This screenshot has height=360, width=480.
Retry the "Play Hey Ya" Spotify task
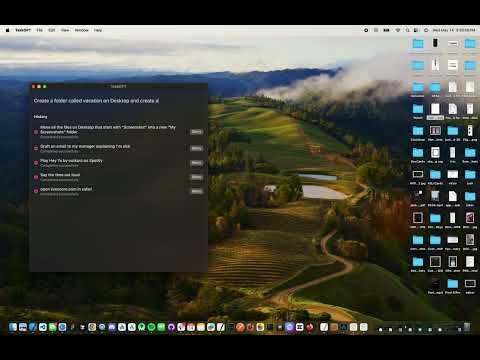click(x=196, y=163)
